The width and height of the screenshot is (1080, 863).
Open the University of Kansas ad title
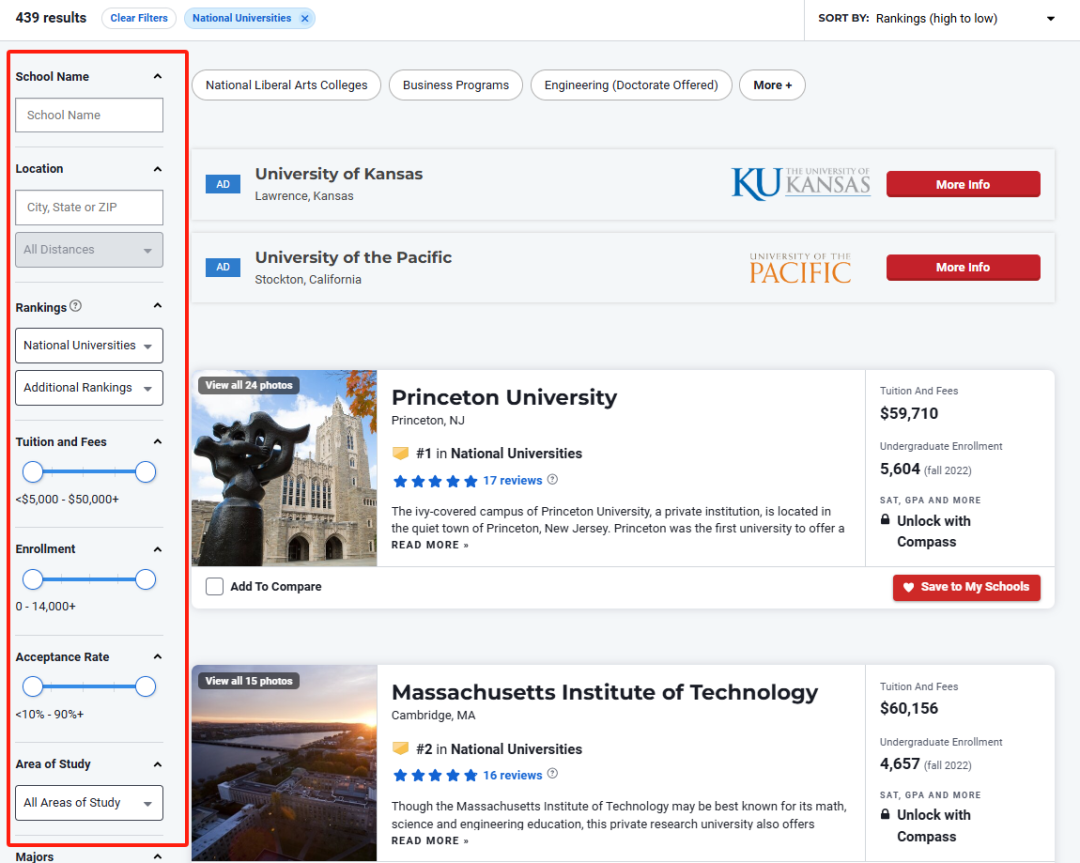click(339, 174)
